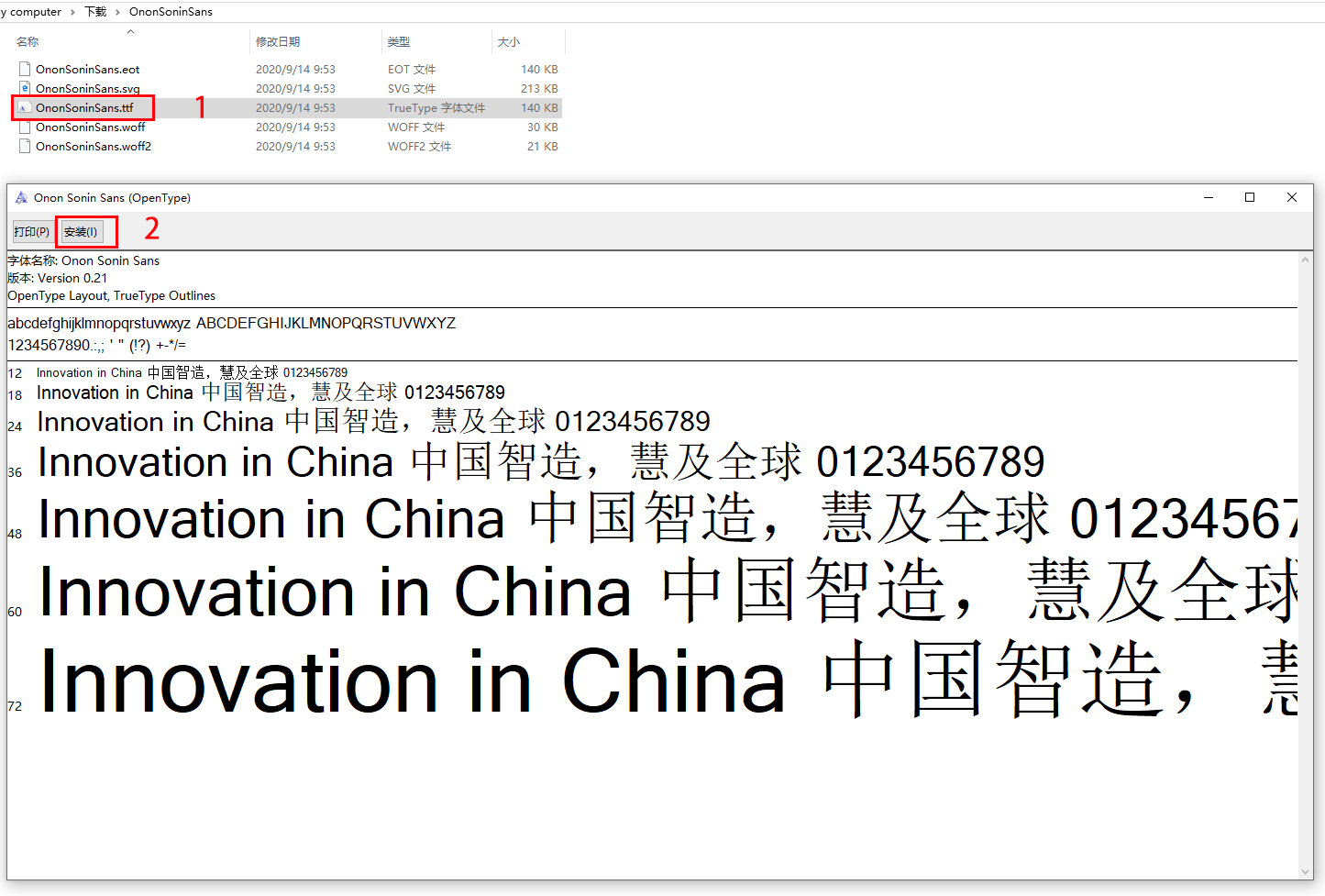The width and height of the screenshot is (1325, 896).
Task: Sort files by 名称 column header
Action: point(28,41)
